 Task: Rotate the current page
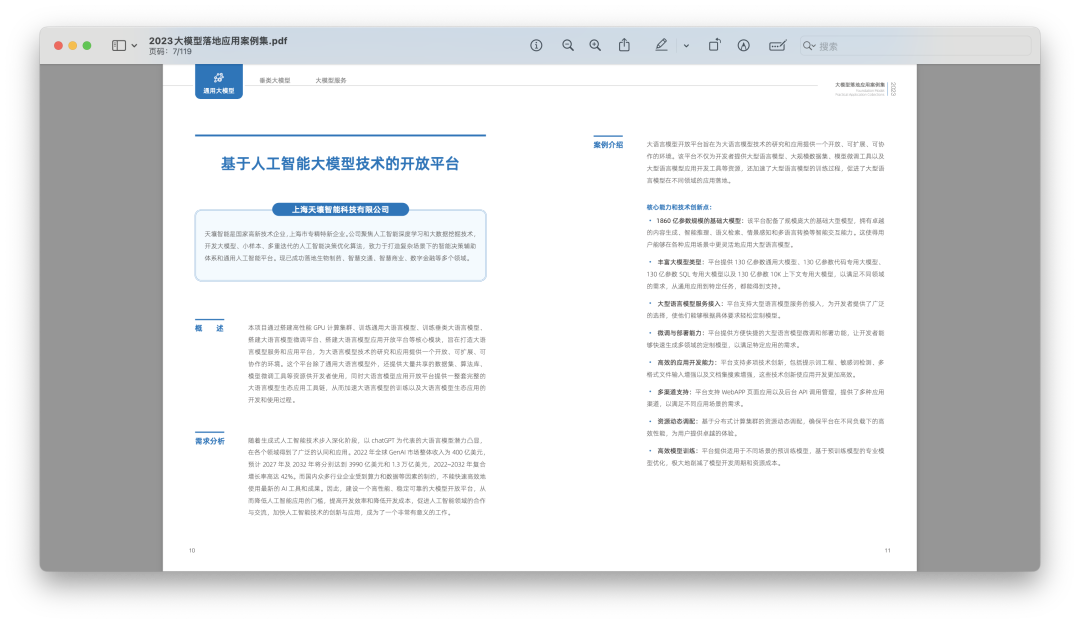click(x=714, y=45)
